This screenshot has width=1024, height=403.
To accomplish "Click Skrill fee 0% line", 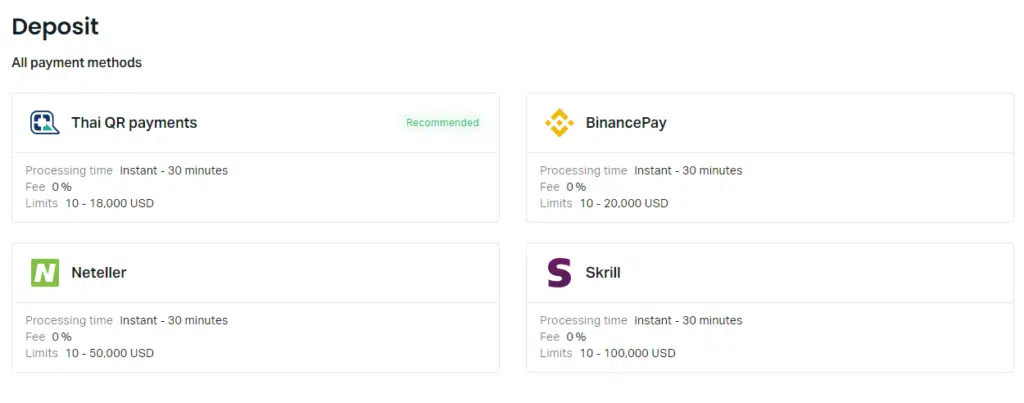I will [563, 337].
